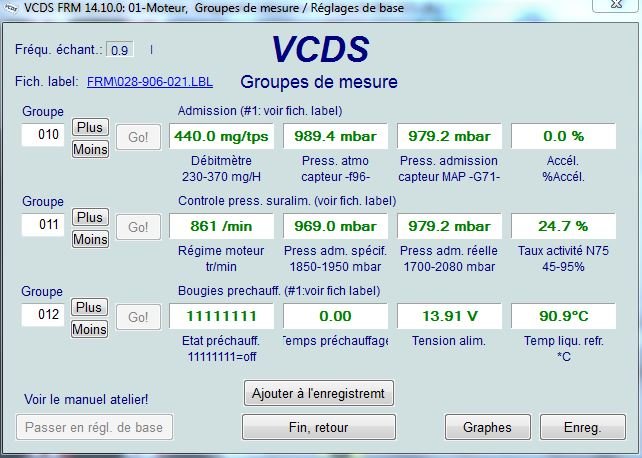Click Passer en régl. de base button
The image size is (642, 458).
(94, 427)
